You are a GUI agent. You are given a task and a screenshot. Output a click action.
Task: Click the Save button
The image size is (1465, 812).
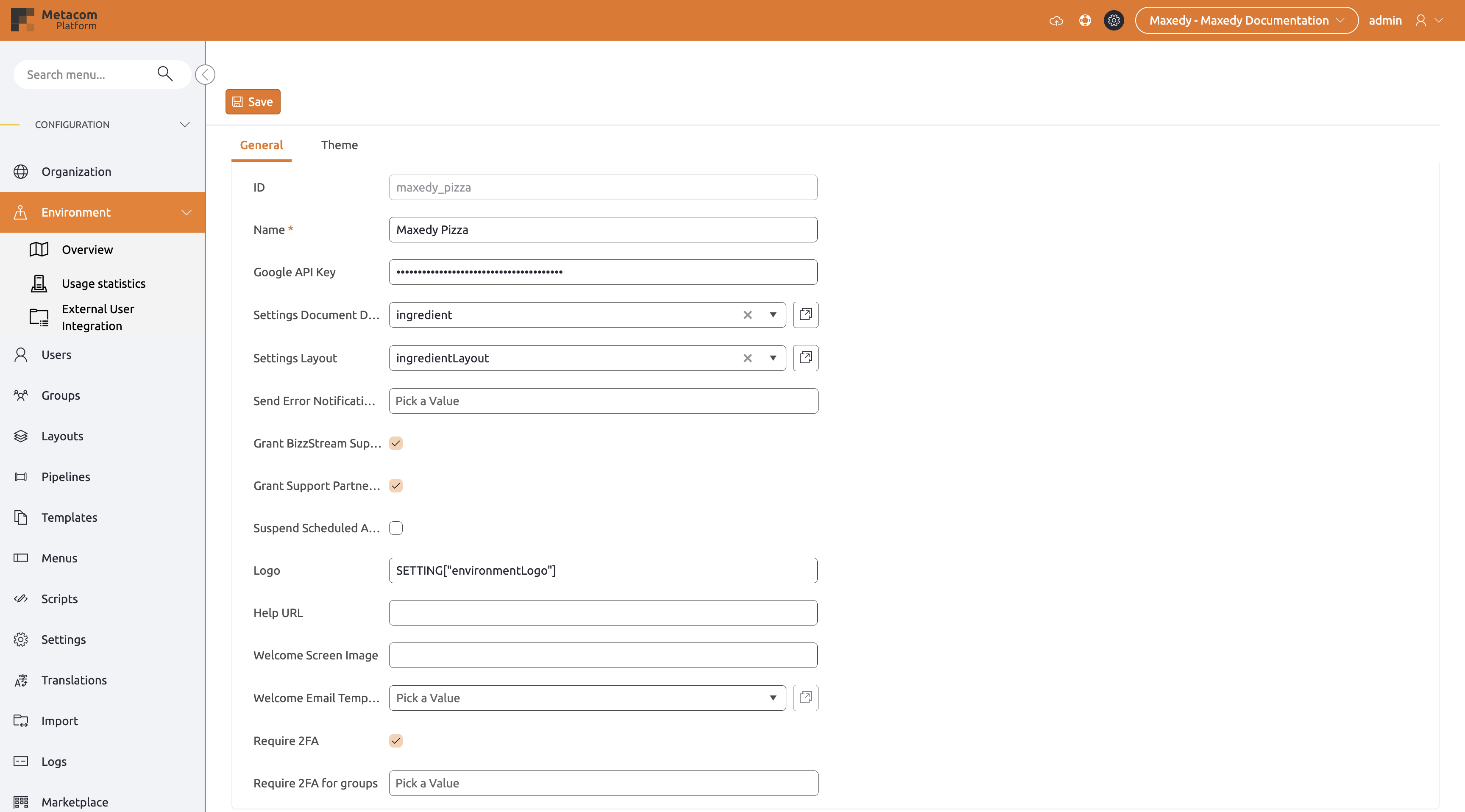point(253,101)
